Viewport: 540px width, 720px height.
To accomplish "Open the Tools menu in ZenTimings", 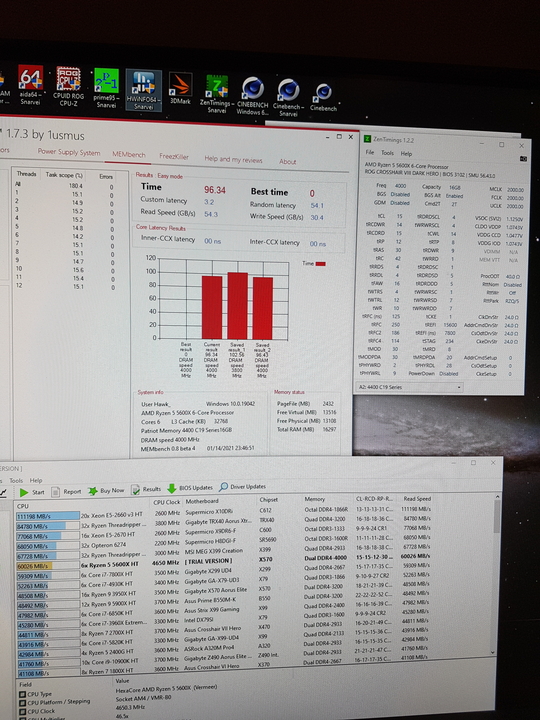I will click(387, 153).
